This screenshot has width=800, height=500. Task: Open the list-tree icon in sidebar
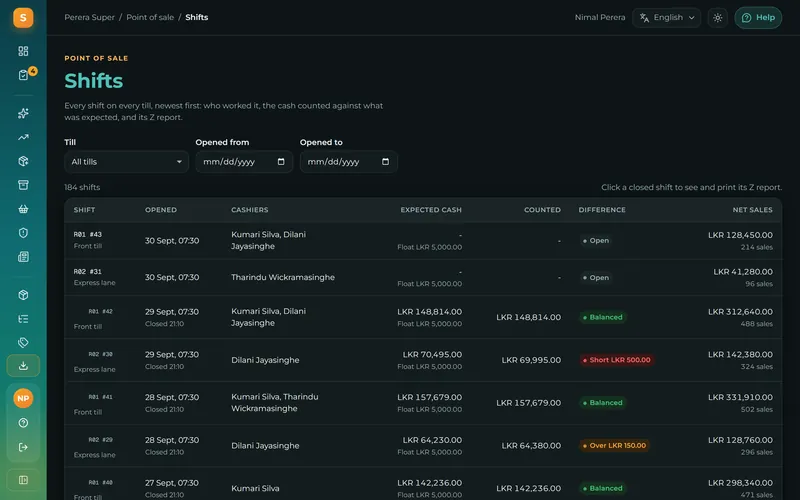(x=23, y=319)
